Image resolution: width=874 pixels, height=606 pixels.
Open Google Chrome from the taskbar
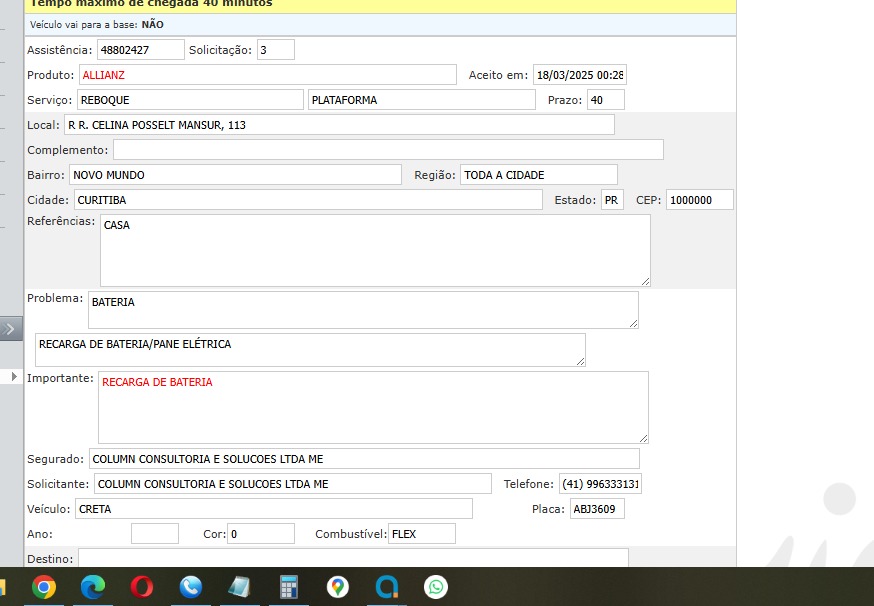tap(43, 587)
